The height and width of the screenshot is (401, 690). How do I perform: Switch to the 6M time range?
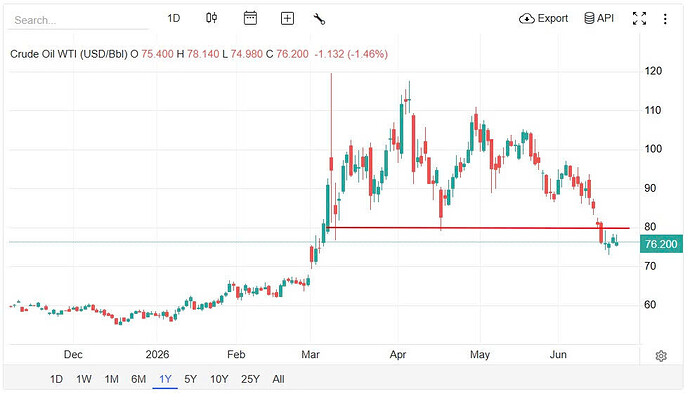coord(138,379)
